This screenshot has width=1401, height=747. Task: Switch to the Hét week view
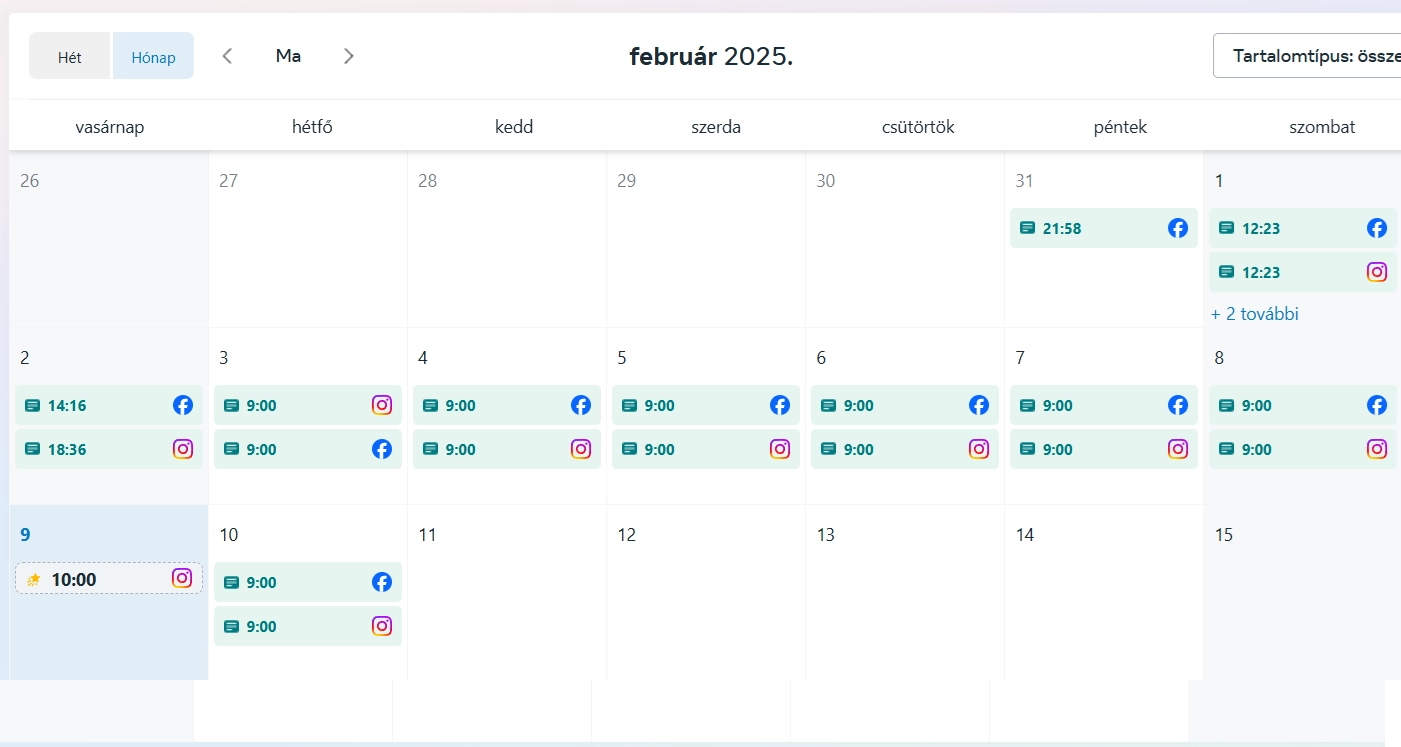[70, 57]
